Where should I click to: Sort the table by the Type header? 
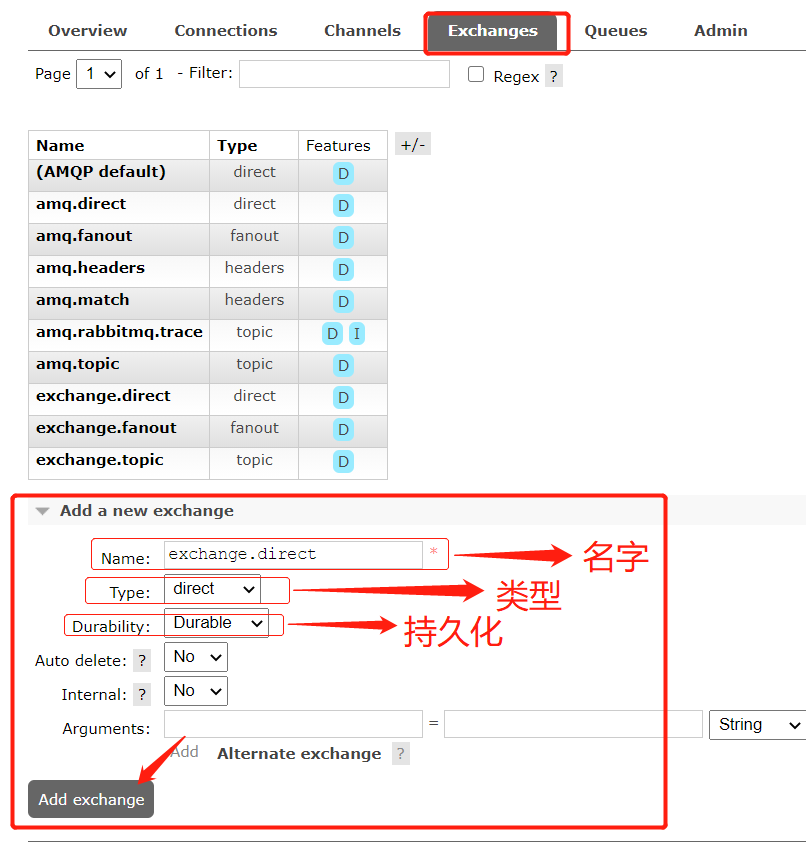pyautogui.click(x=237, y=146)
